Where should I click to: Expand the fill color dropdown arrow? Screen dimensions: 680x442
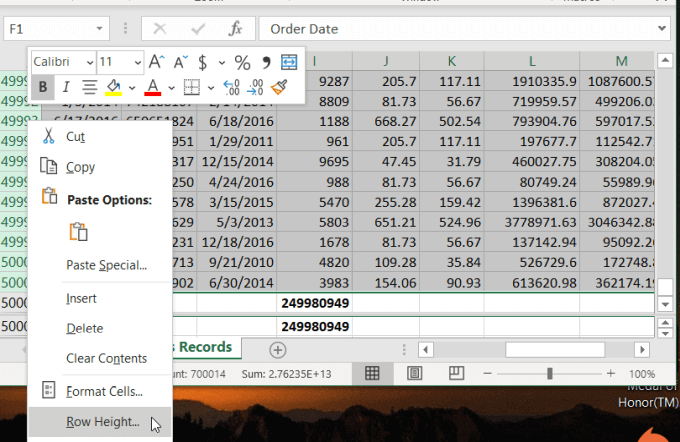pos(131,87)
